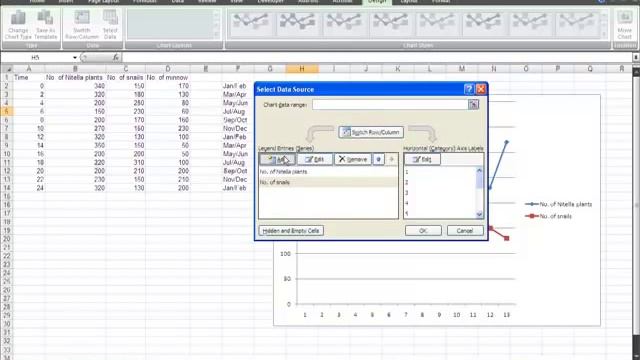Click chart legend 'No. of snails'
The width and height of the screenshot is (640, 360).
(x=549, y=216)
